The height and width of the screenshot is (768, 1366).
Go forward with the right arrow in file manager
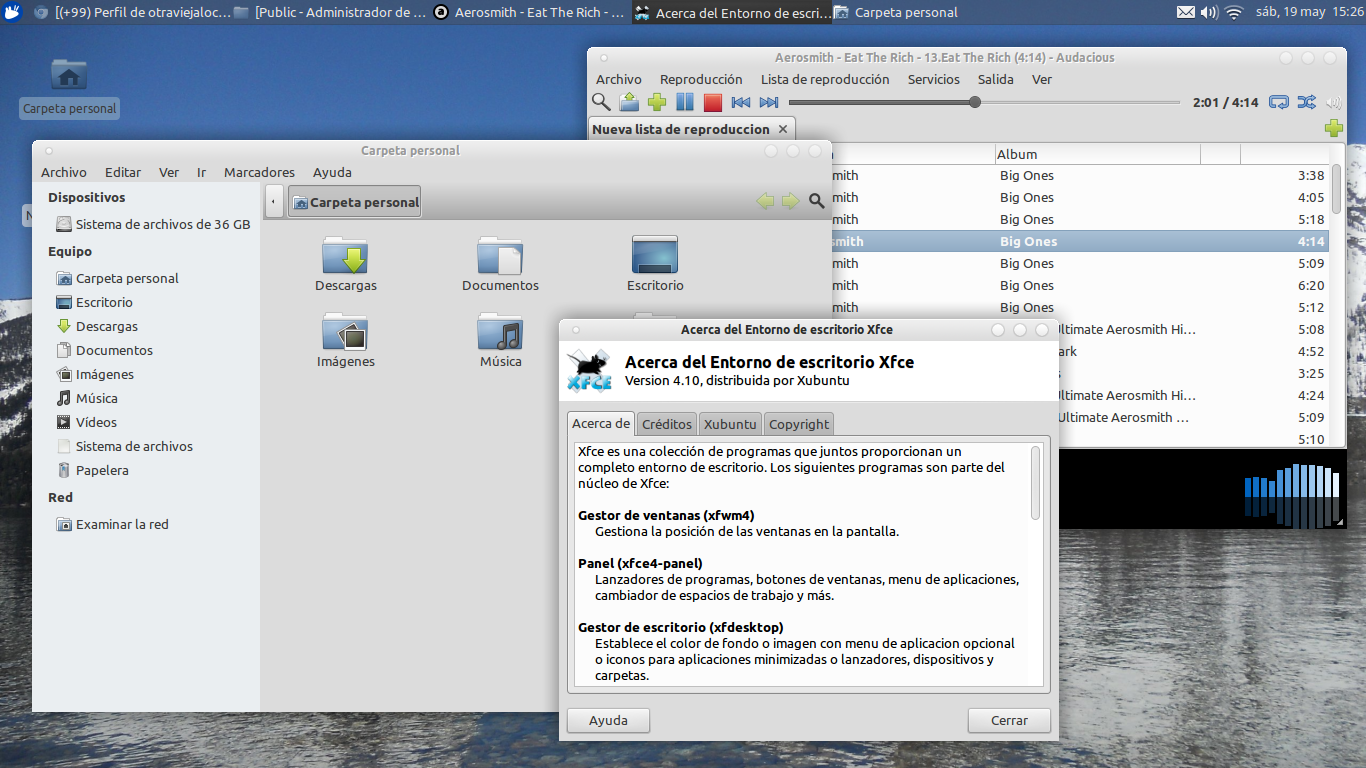point(790,201)
